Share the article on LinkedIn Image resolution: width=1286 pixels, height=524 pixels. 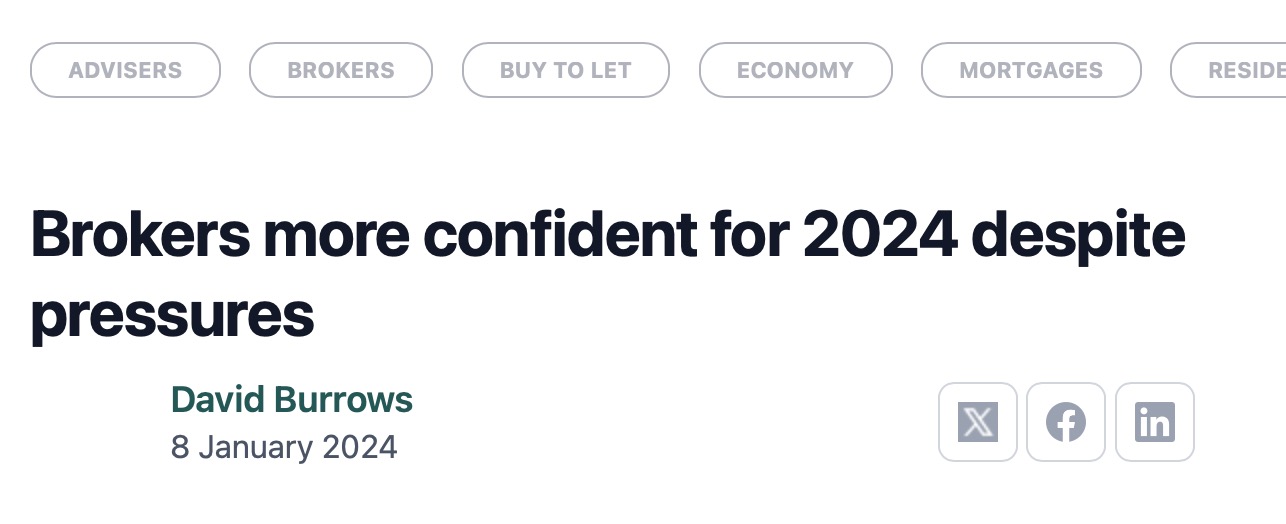[x=1154, y=422]
